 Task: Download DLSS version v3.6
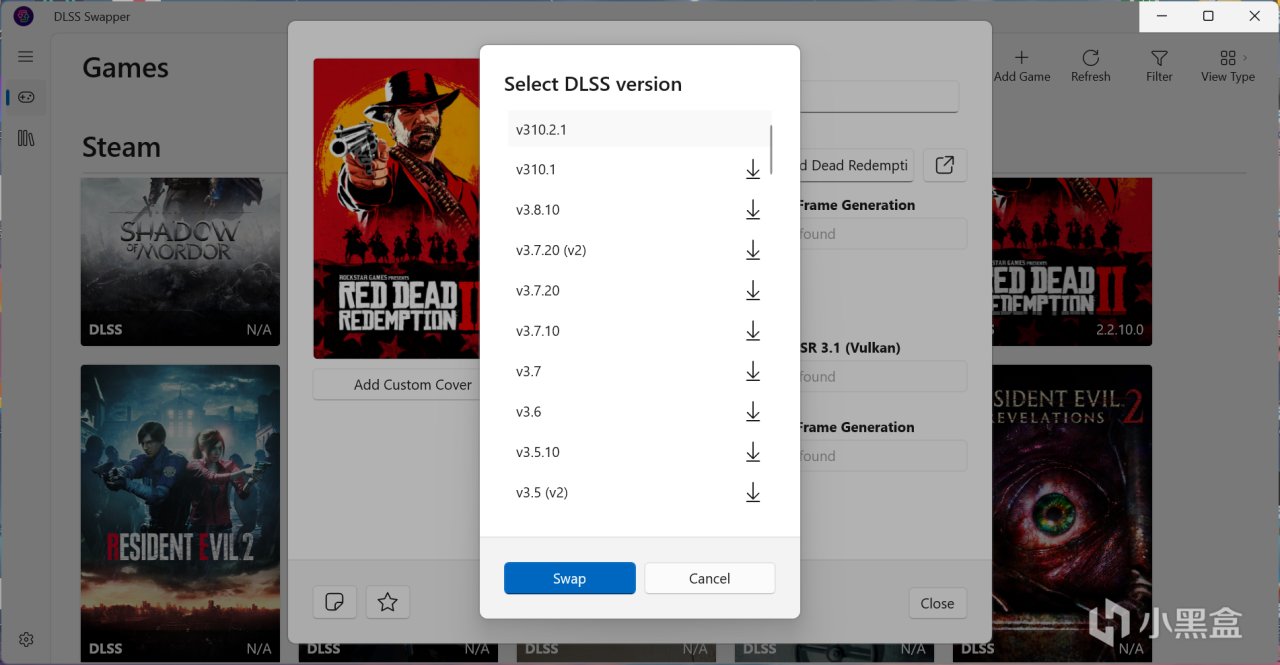click(753, 412)
